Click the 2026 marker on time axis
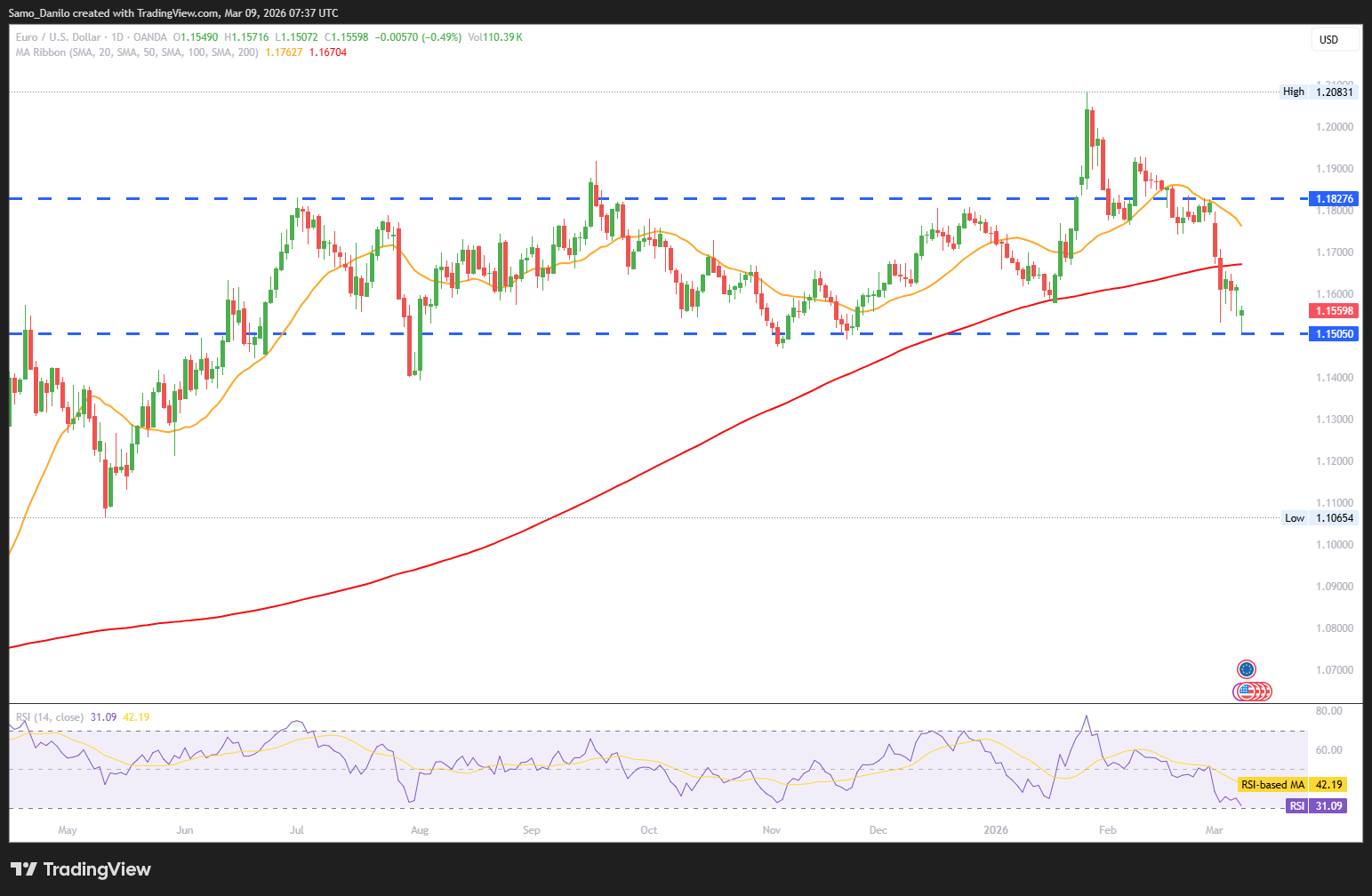 [x=995, y=830]
